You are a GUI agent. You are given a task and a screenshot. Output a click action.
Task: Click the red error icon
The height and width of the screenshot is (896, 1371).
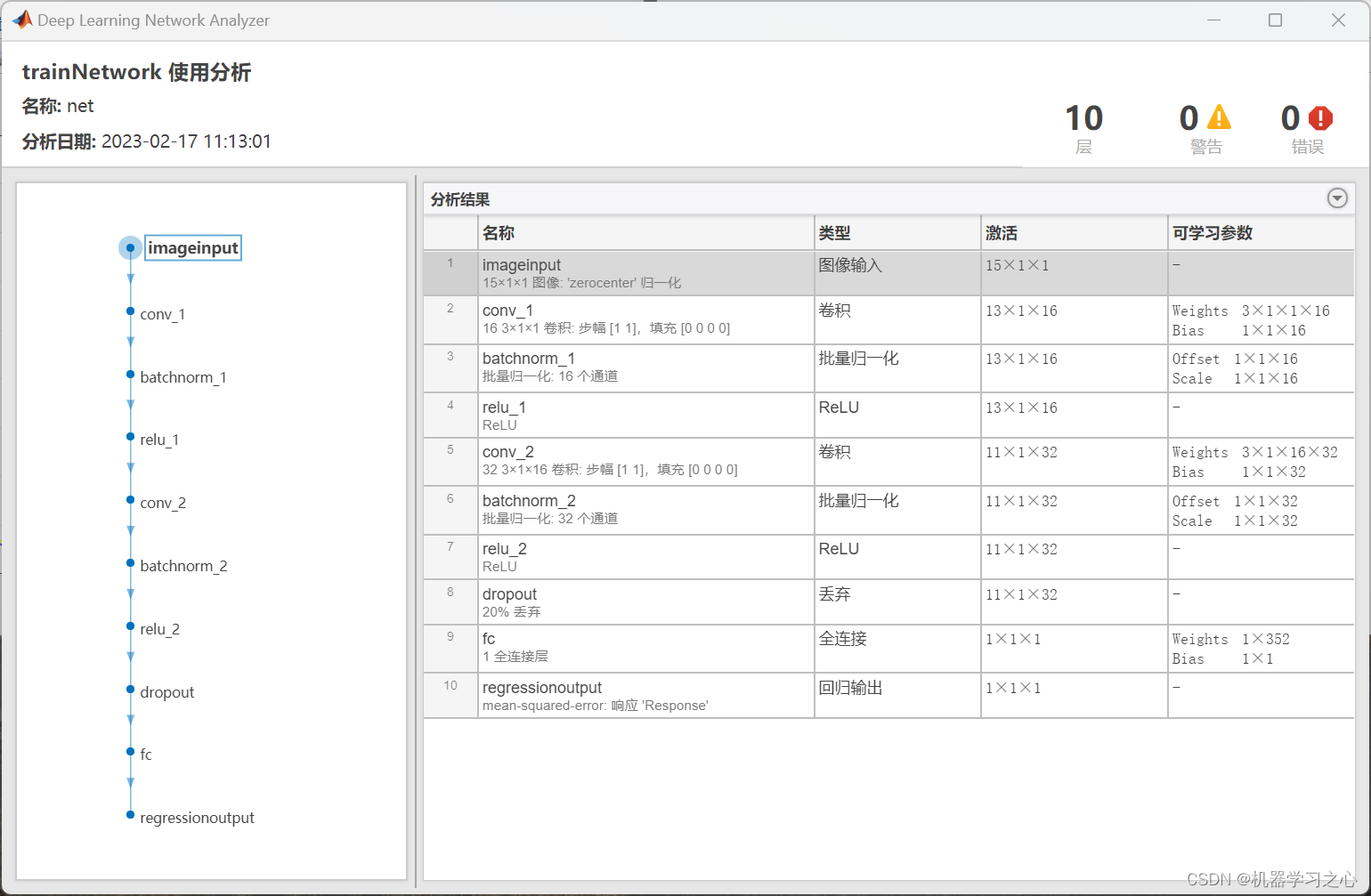click(x=1321, y=117)
